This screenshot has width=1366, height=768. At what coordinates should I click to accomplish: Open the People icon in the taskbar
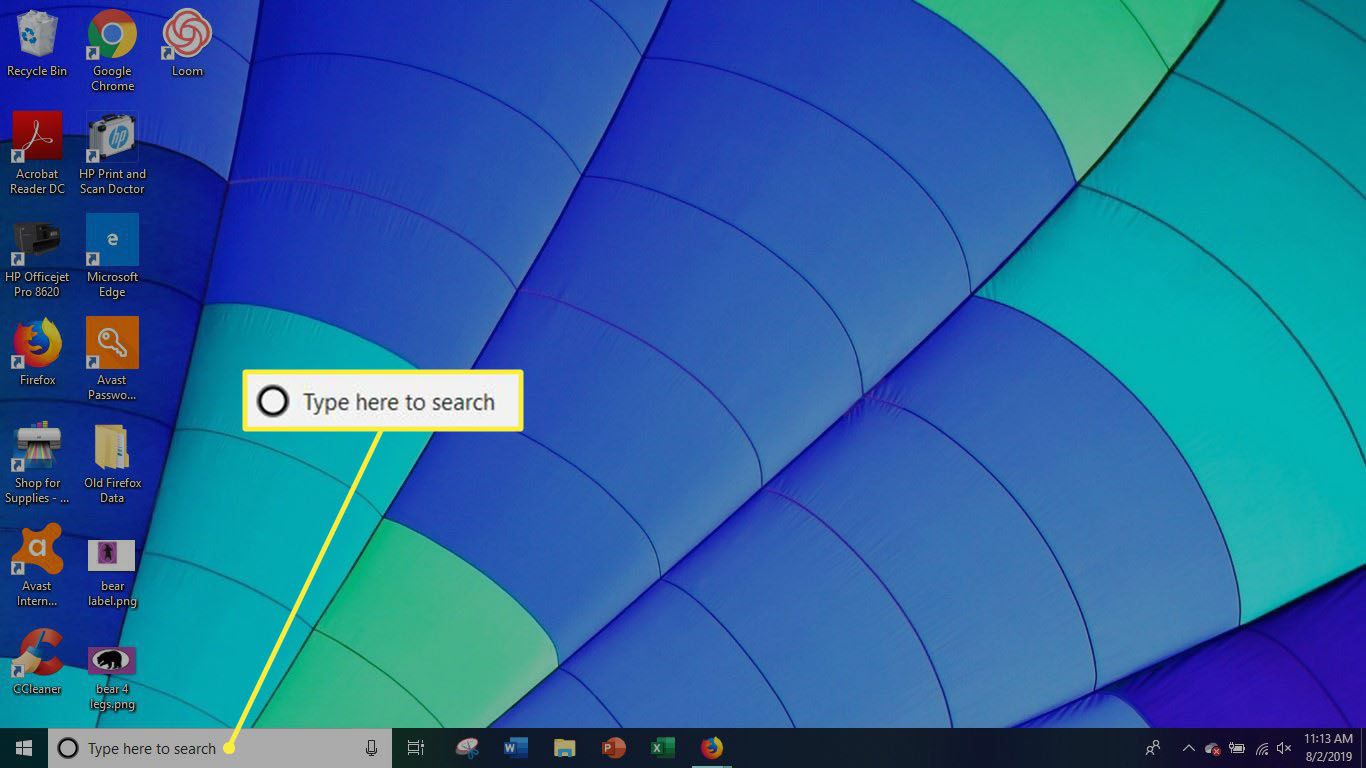[x=1153, y=748]
